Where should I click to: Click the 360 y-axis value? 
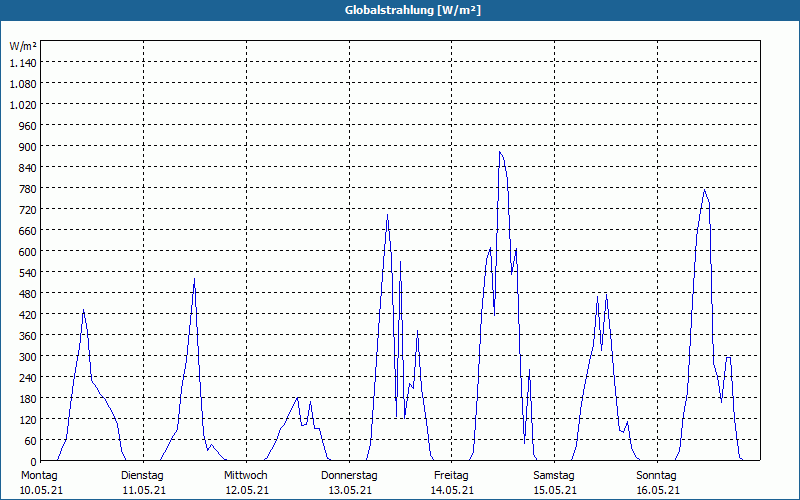pyautogui.click(x=28, y=336)
